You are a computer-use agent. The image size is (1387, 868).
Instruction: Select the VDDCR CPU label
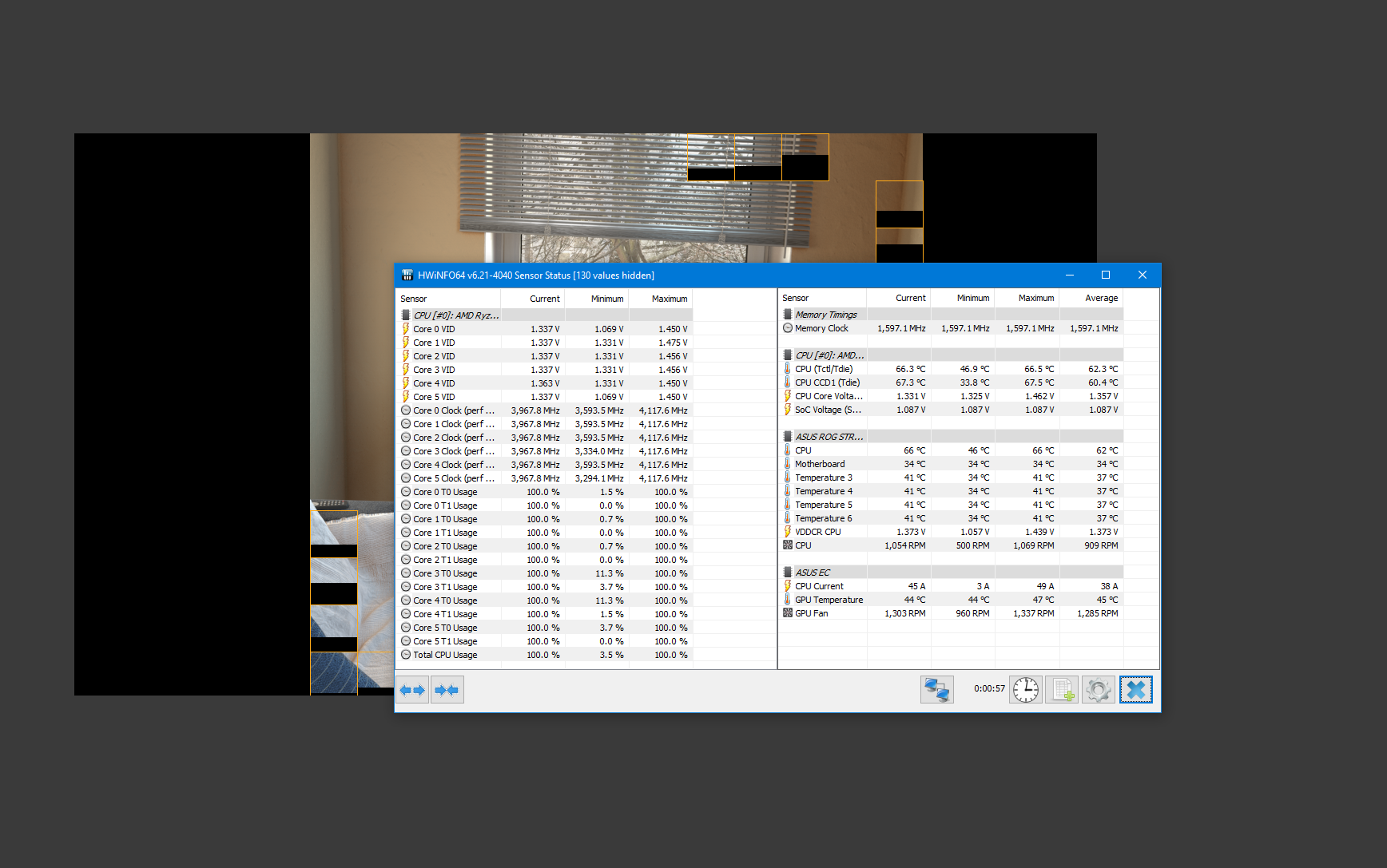tap(817, 532)
